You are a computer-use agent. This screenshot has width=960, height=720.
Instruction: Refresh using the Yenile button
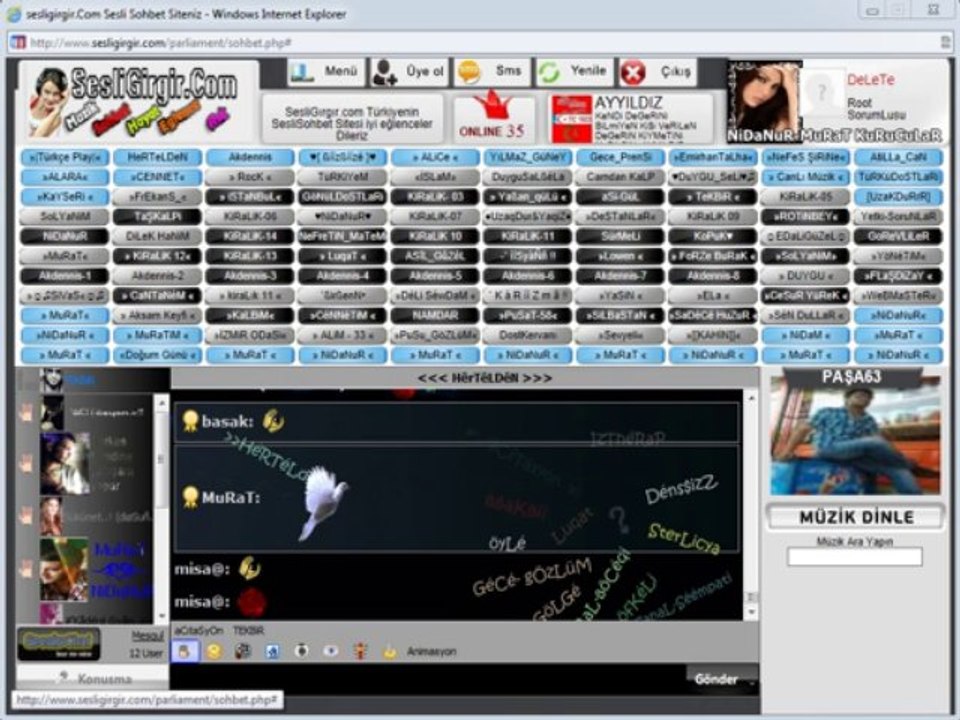point(576,72)
